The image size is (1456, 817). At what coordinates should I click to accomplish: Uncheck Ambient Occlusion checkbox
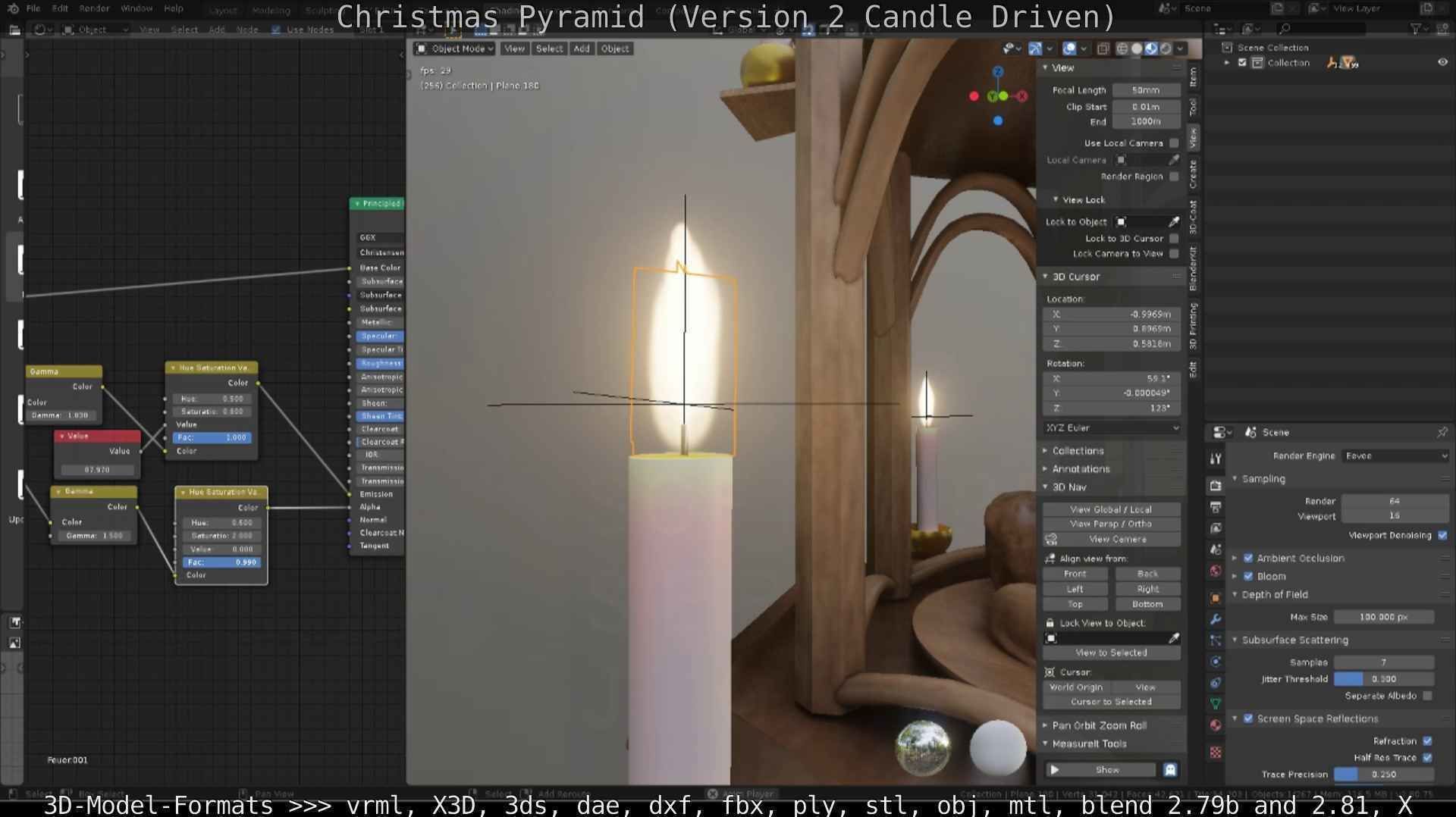pos(1248,558)
